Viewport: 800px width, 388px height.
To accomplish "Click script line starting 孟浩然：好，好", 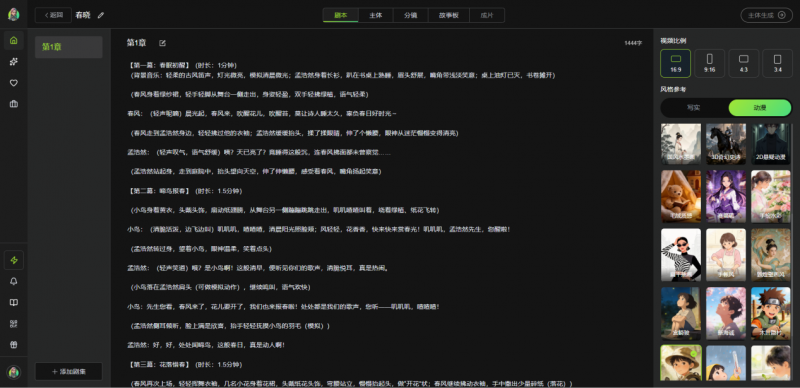I will tap(206, 345).
